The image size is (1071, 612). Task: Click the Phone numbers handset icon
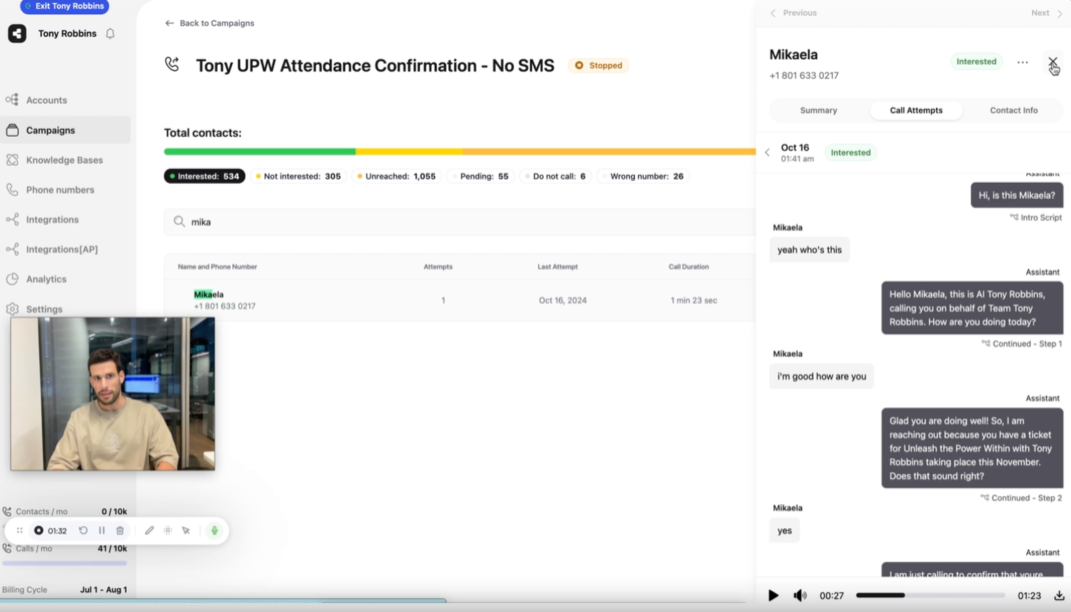click(12, 190)
